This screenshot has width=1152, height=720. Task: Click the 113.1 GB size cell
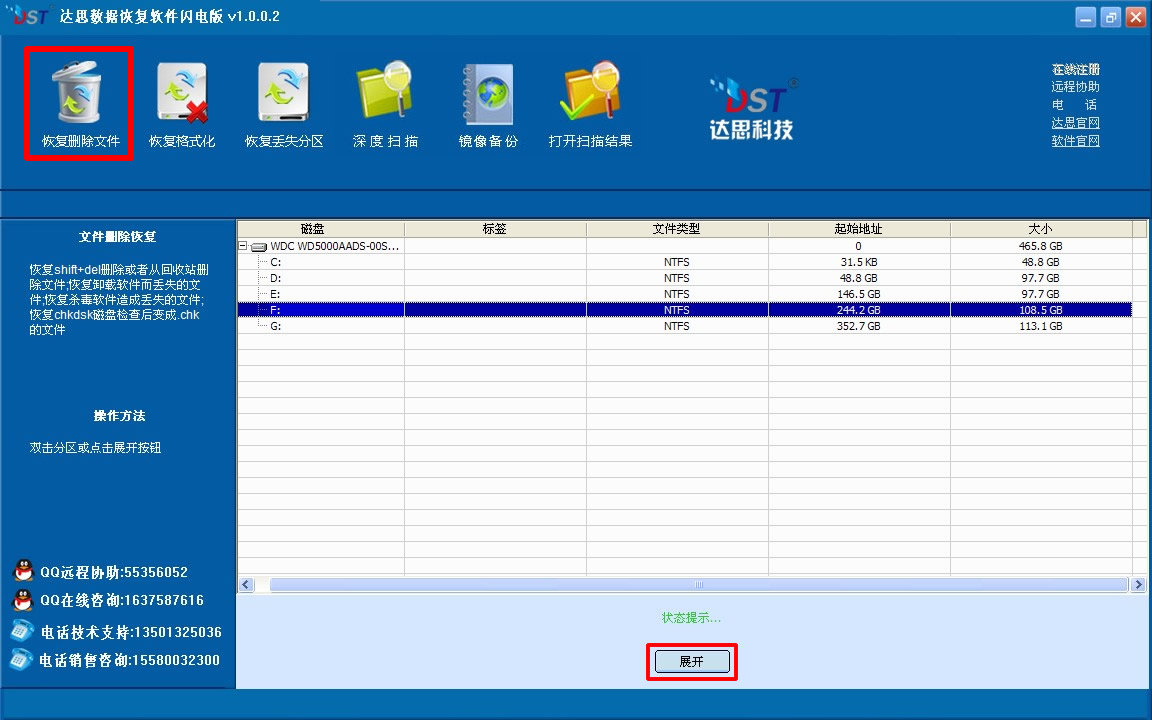click(1041, 326)
